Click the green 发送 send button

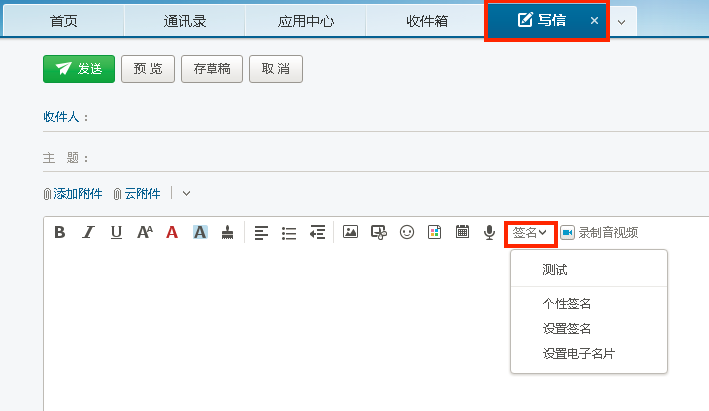[x=79, y=68]
